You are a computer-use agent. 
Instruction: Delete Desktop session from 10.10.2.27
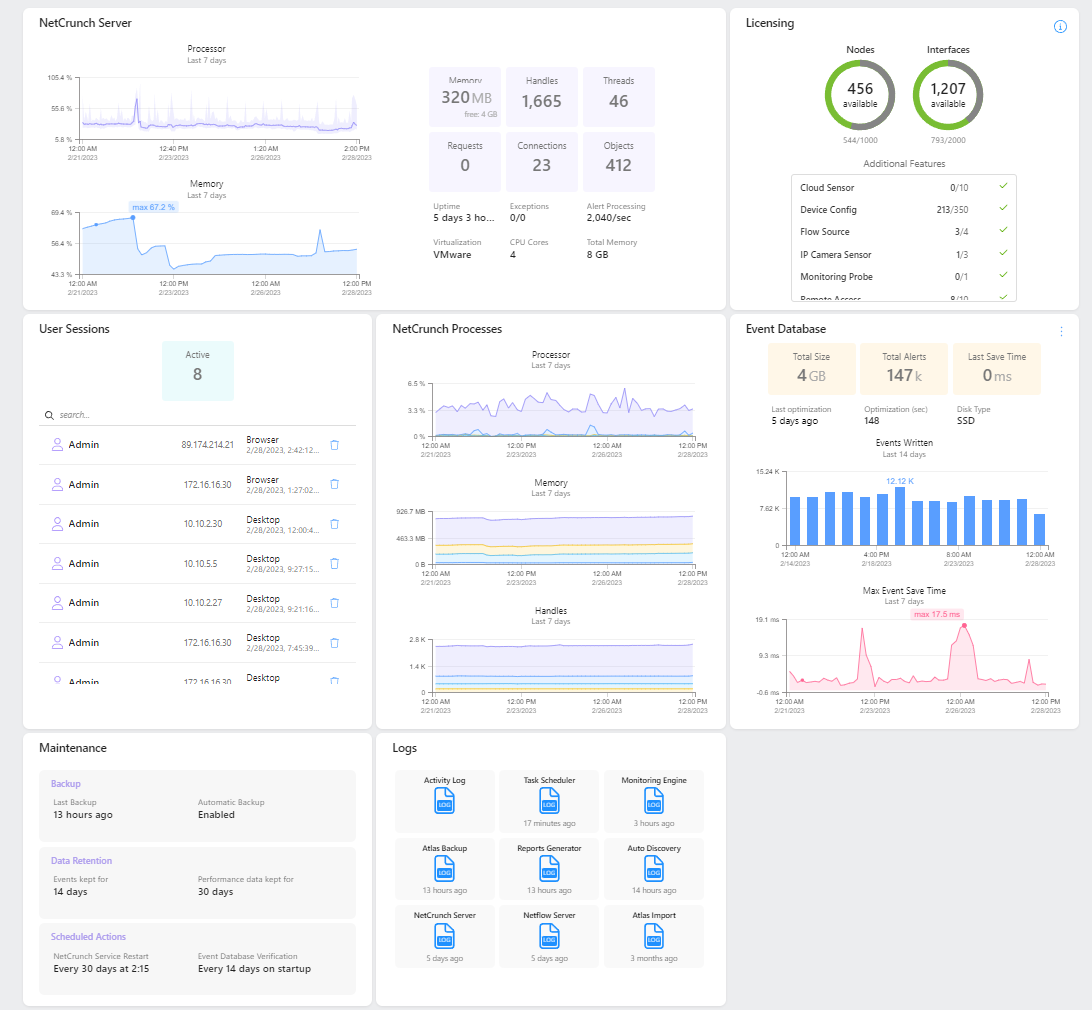[x=334, y=603]
